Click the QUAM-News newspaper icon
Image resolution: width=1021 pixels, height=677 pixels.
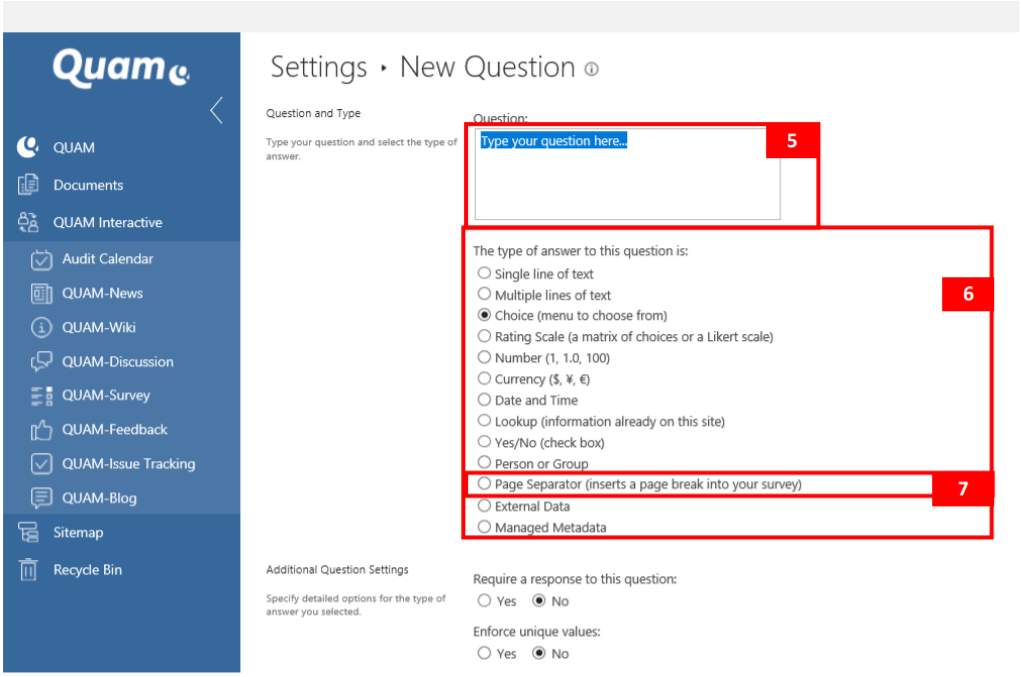pyautogui.click(x=42, y=293)
